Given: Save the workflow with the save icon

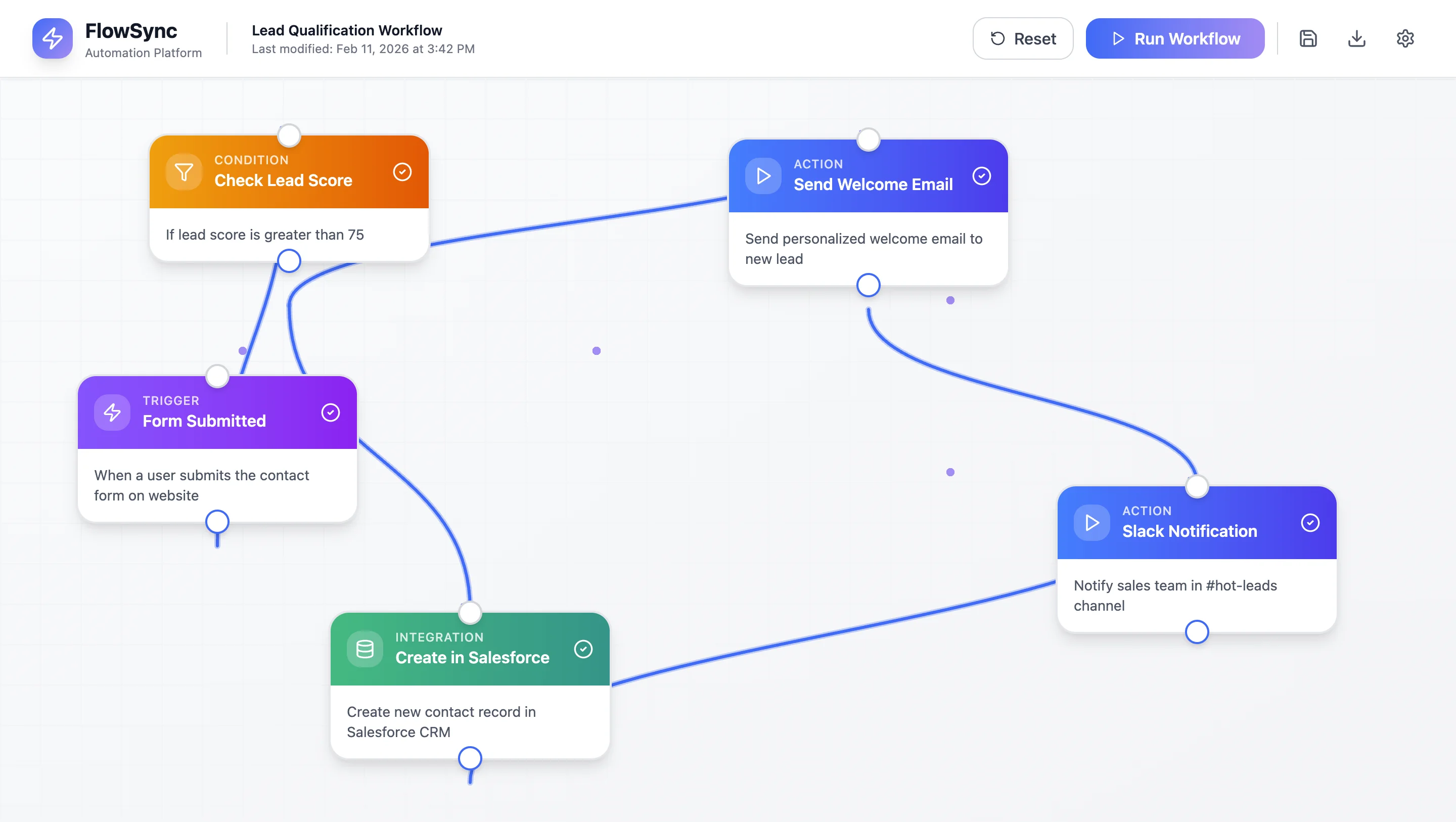Looking at the screenshot, I should (x=1308, y=38).
